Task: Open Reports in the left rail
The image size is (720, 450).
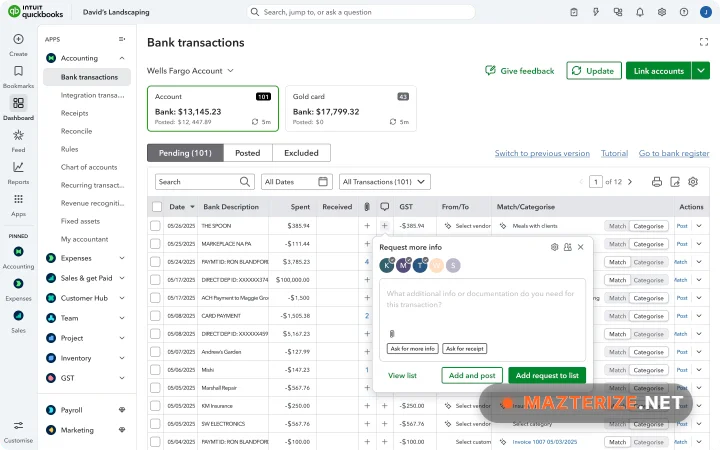Action: point(18,167)
